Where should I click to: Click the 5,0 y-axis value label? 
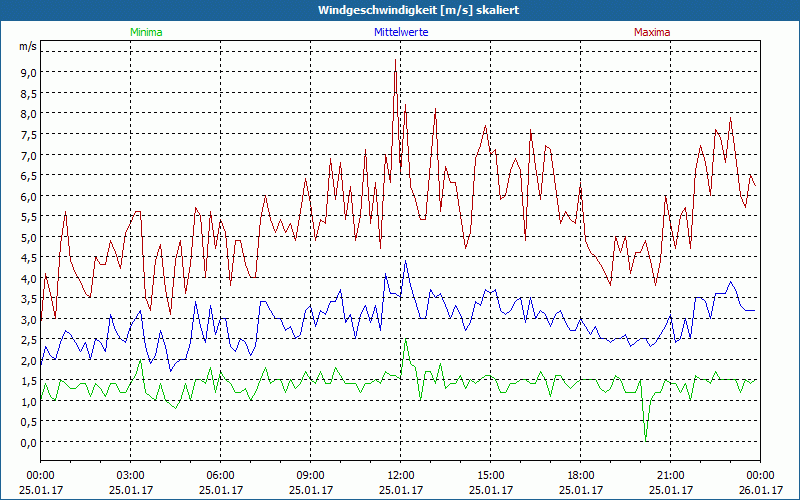27,238
